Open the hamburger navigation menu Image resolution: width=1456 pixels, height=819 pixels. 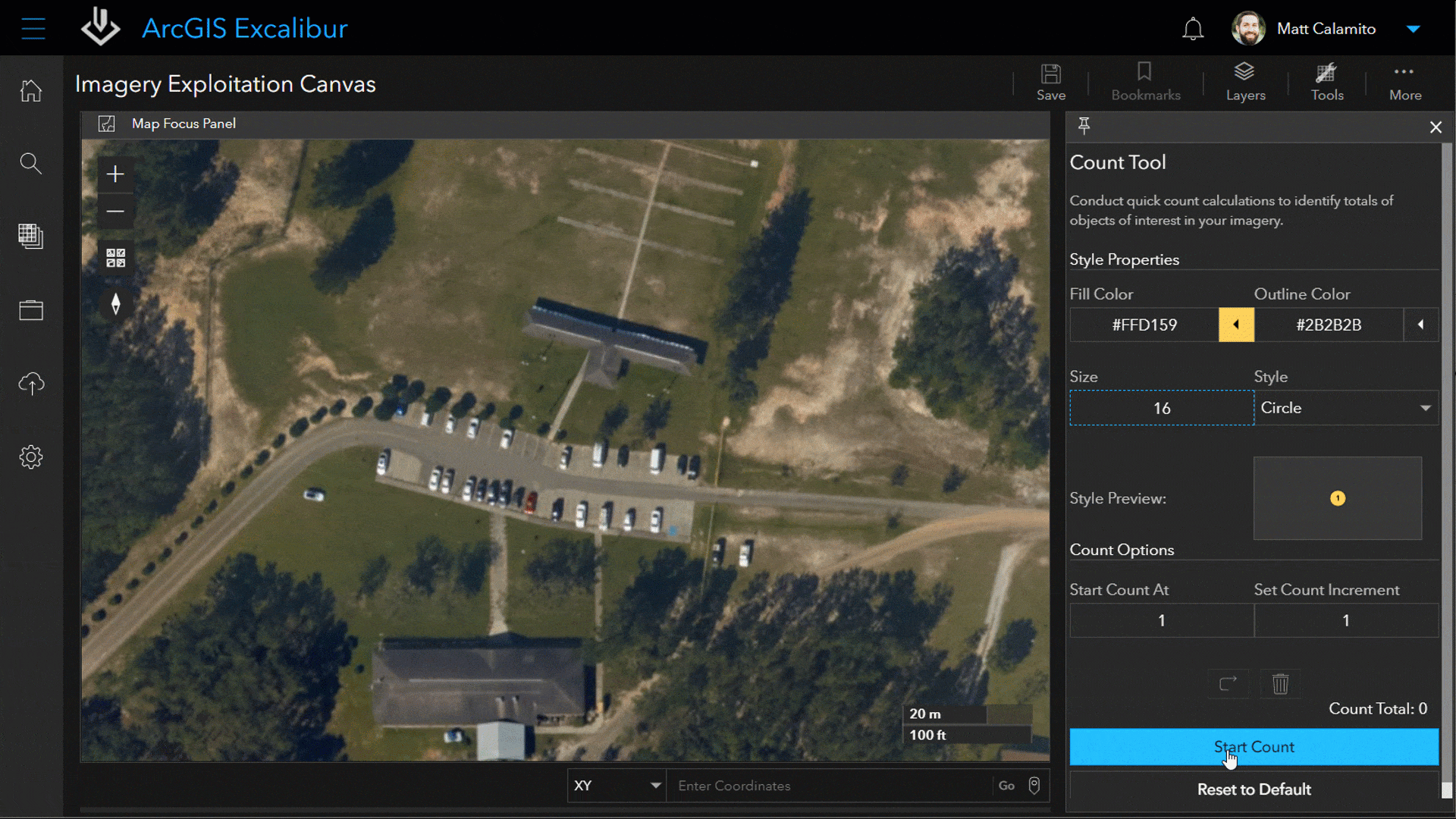pos(33,29)
